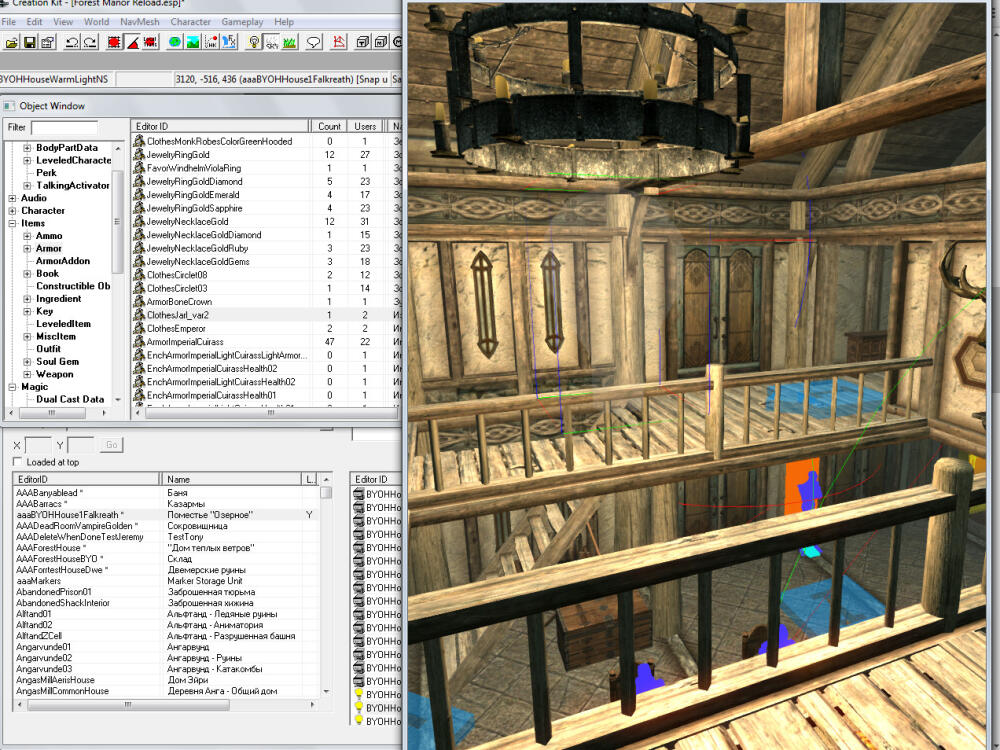Click the X coordinate input field

click(x=38, y=445)
